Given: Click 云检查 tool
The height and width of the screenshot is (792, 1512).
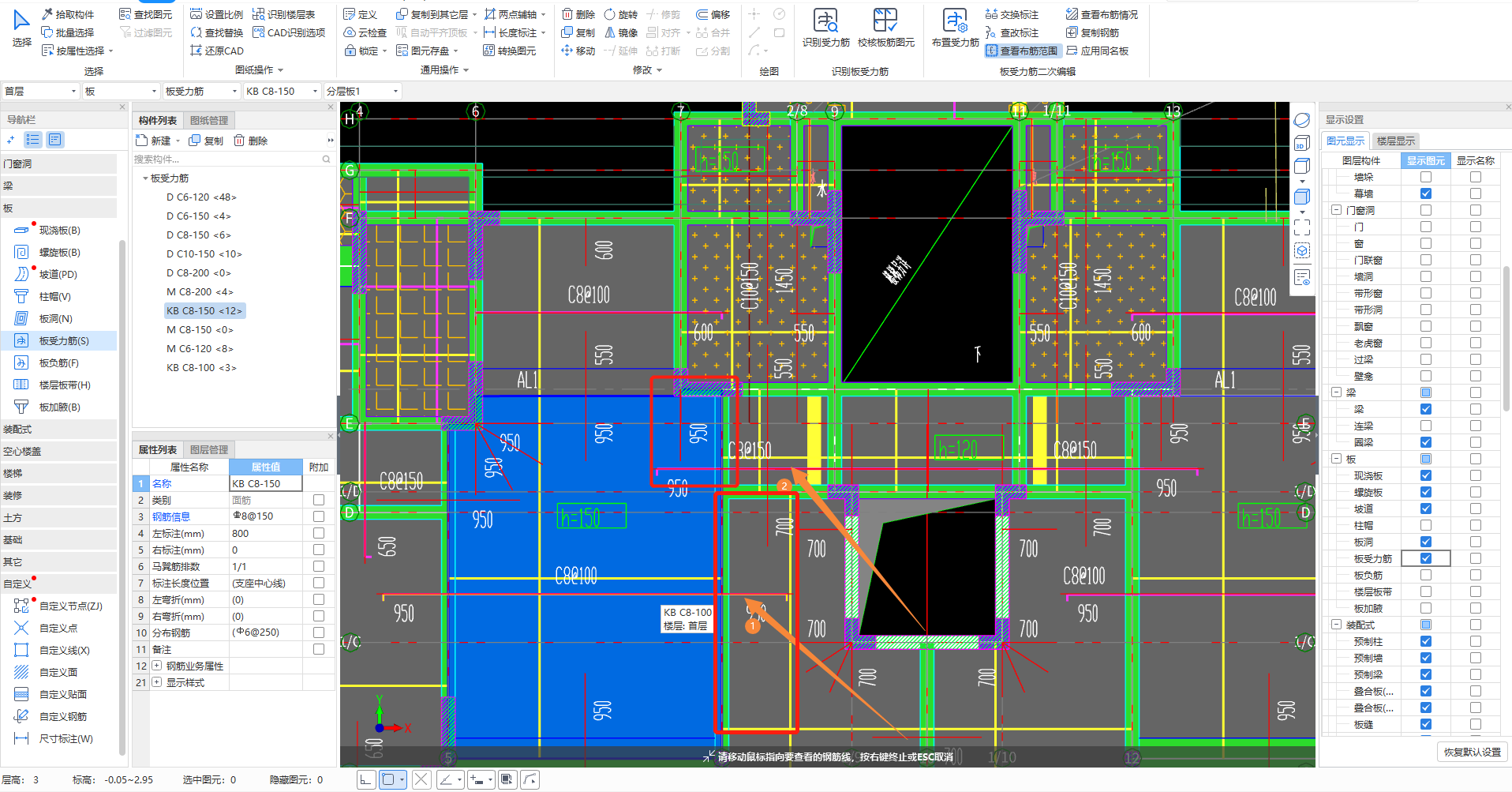Looking at the screenshot, I should coord(365,32).
